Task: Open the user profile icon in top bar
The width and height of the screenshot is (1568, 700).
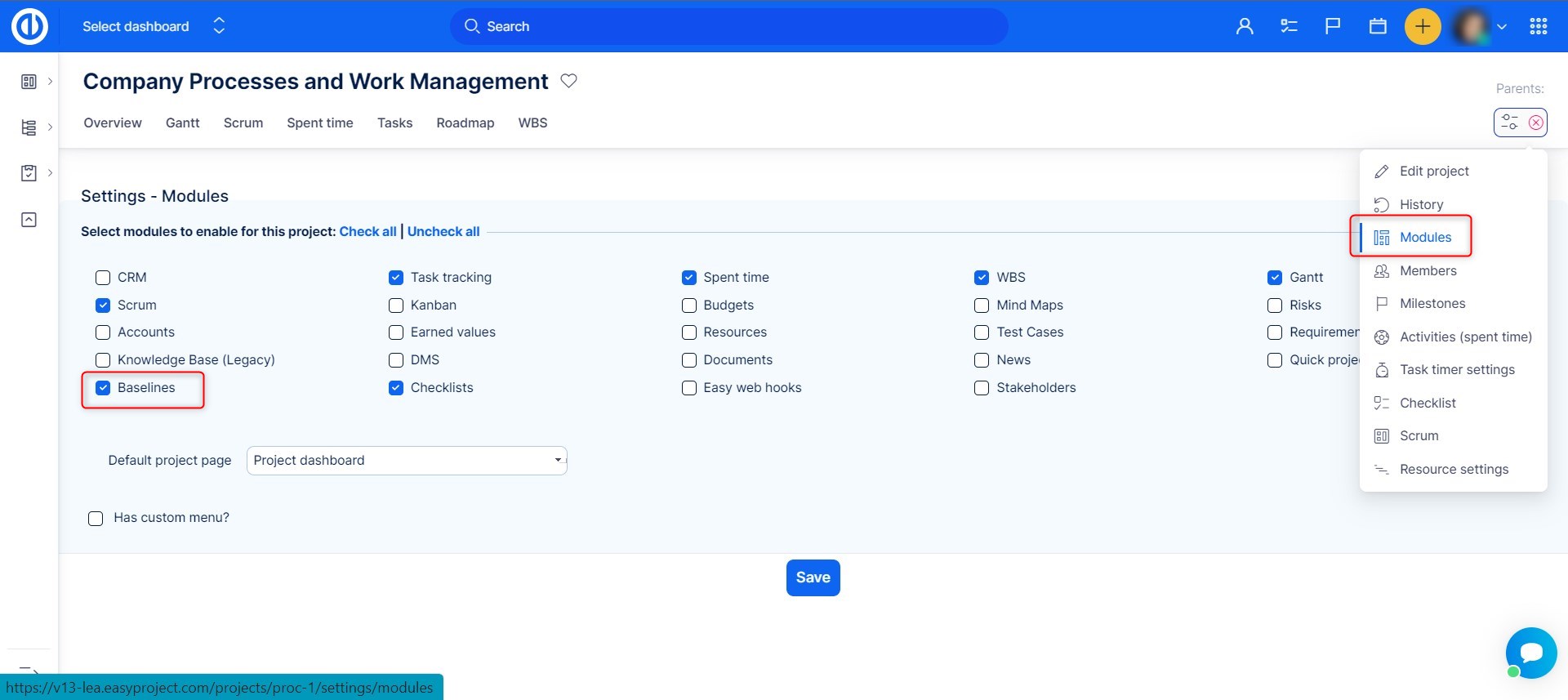Action: (1245, 26)
